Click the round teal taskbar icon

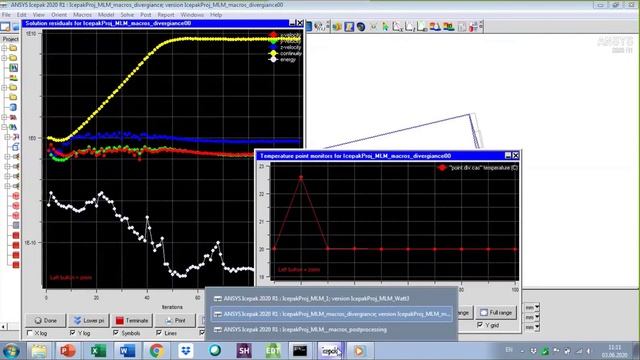click(x=215, y=351)
